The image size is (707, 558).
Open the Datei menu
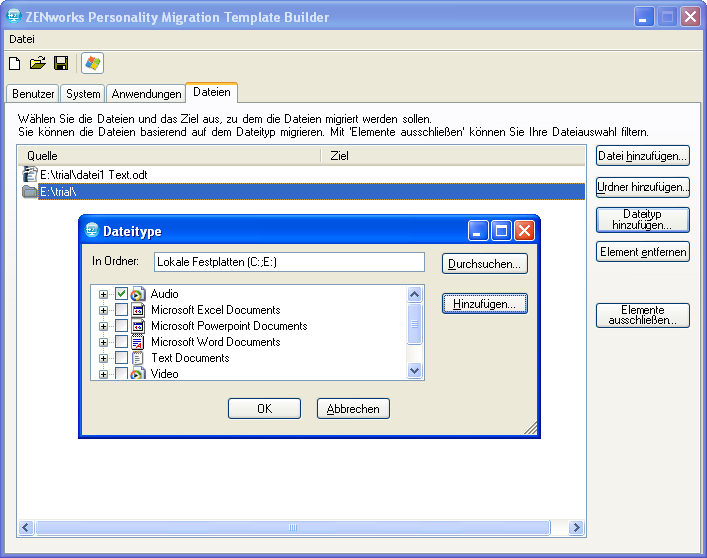[22, 39]
